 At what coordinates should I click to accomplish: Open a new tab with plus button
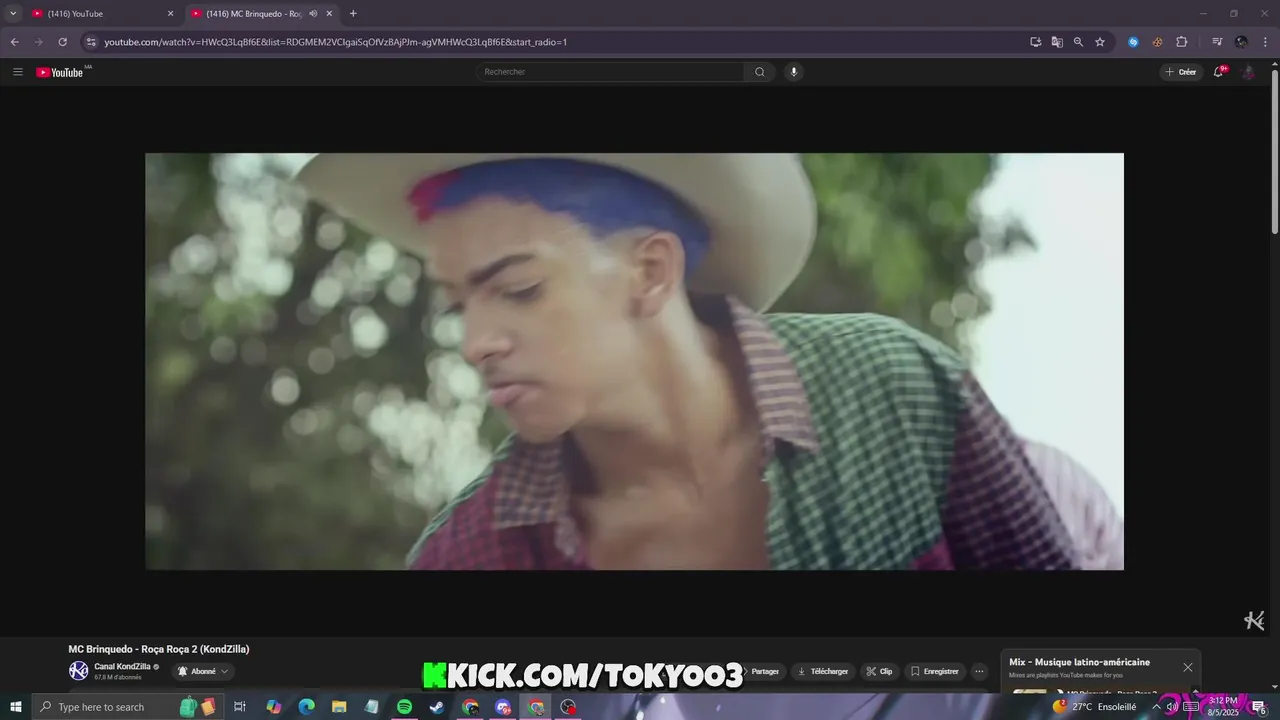pos(353,14)
